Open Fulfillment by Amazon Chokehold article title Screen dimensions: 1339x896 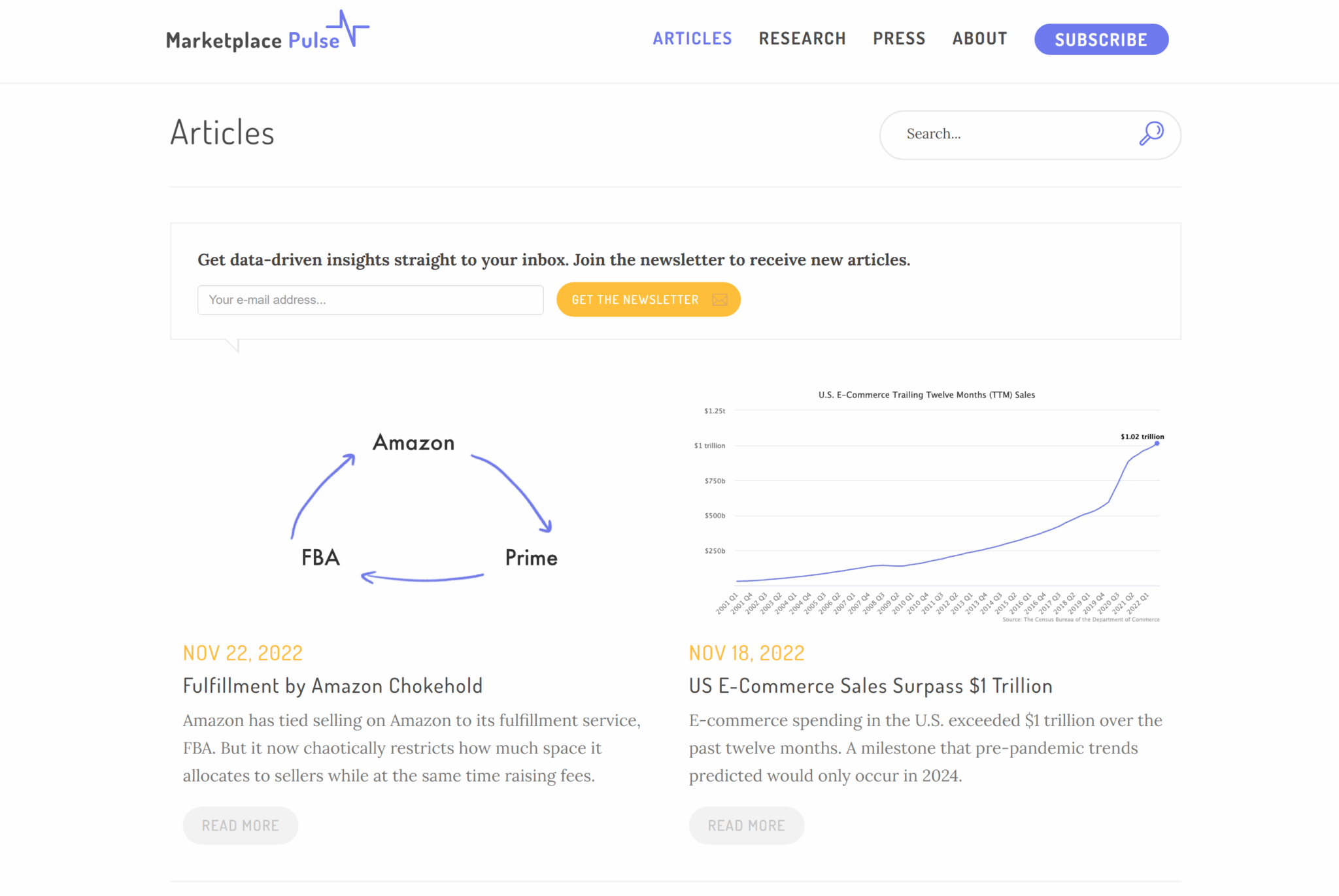(x=333, y=686)
